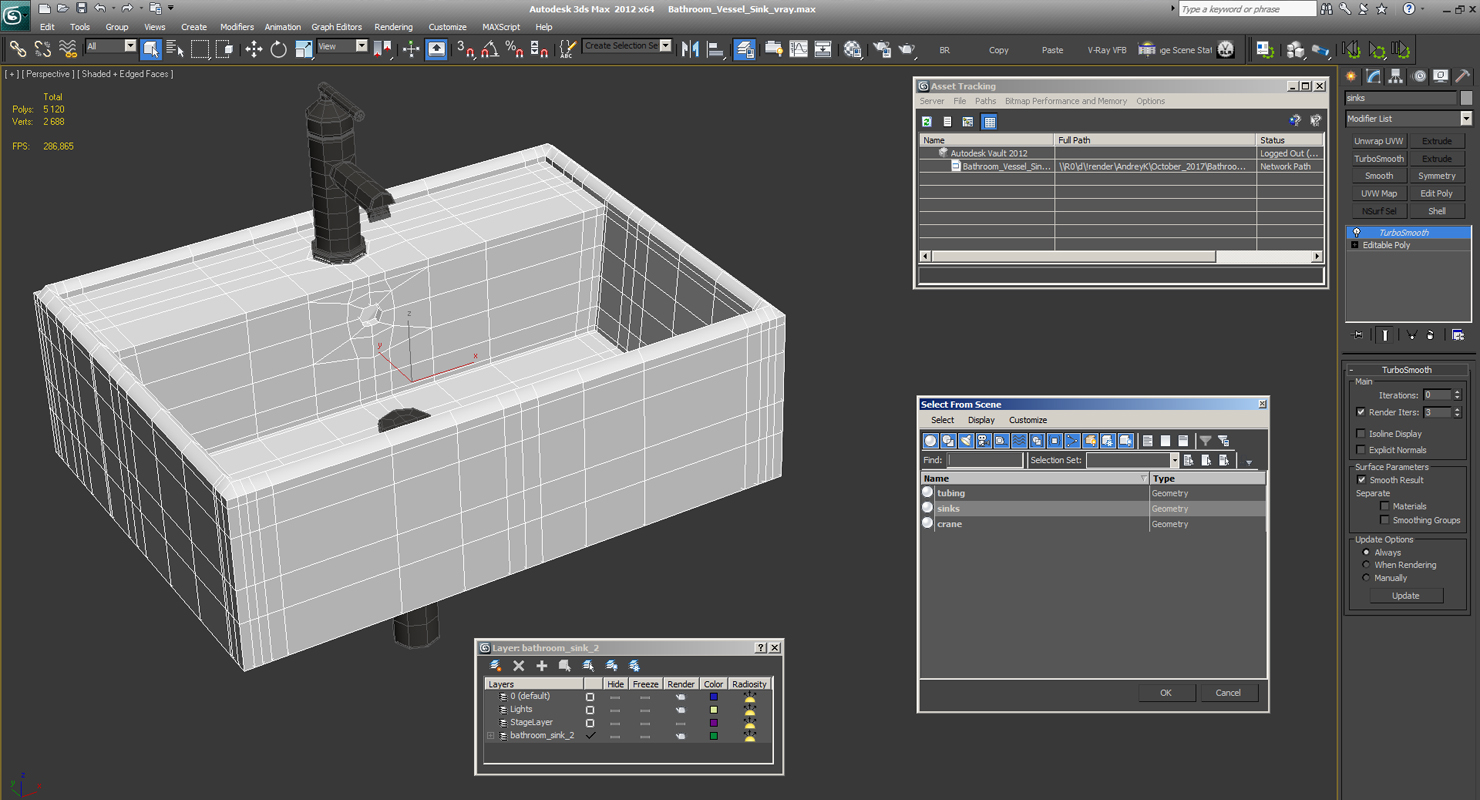Screen dimensions: 1480x800
Task: Open the reference coordinate View dropdown
Action: tap(342, 46)
